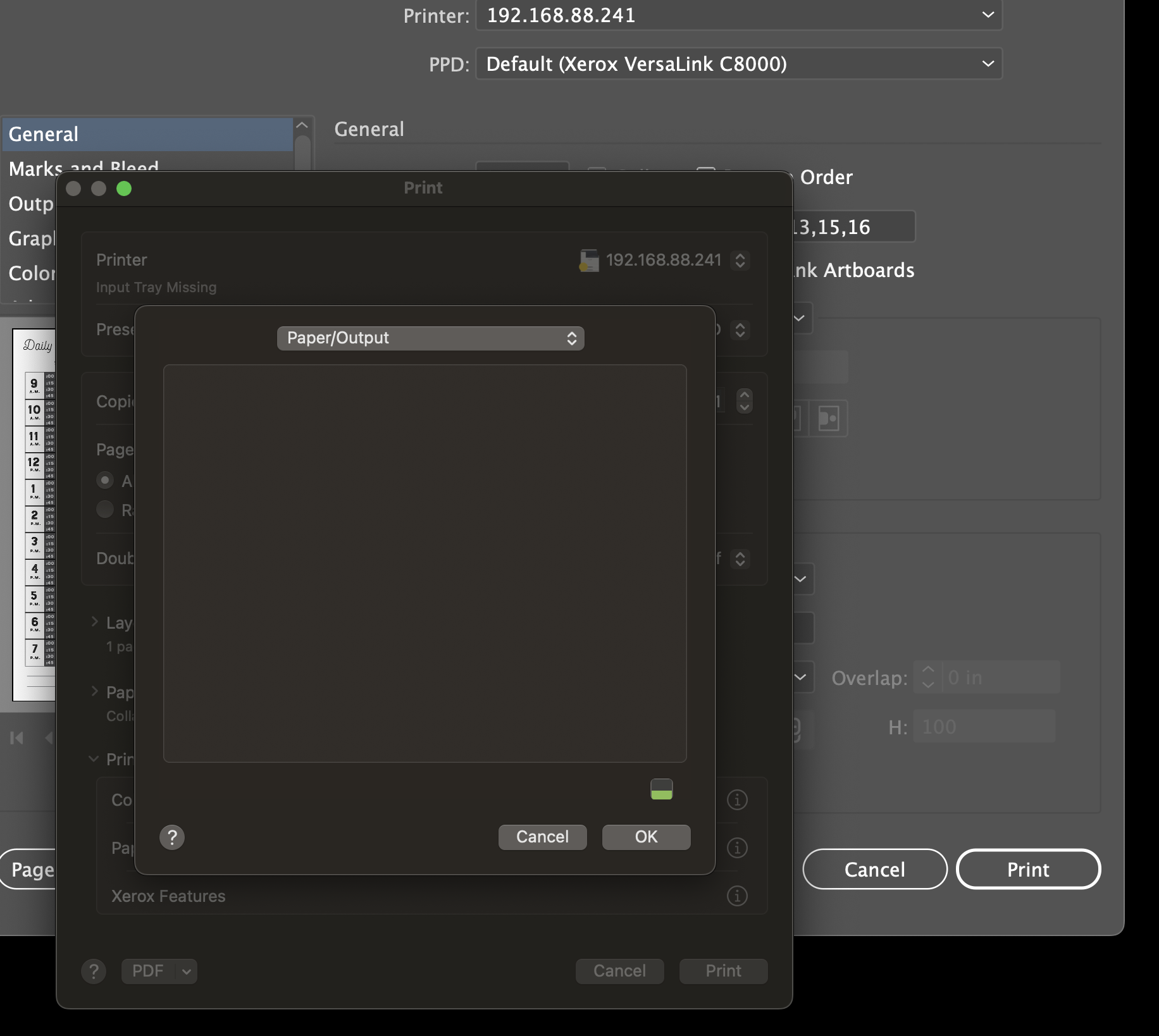The width and height of the screenshot is (1159, 1036).
Task: Click the help button next to PDF
Action: point(94,971)
